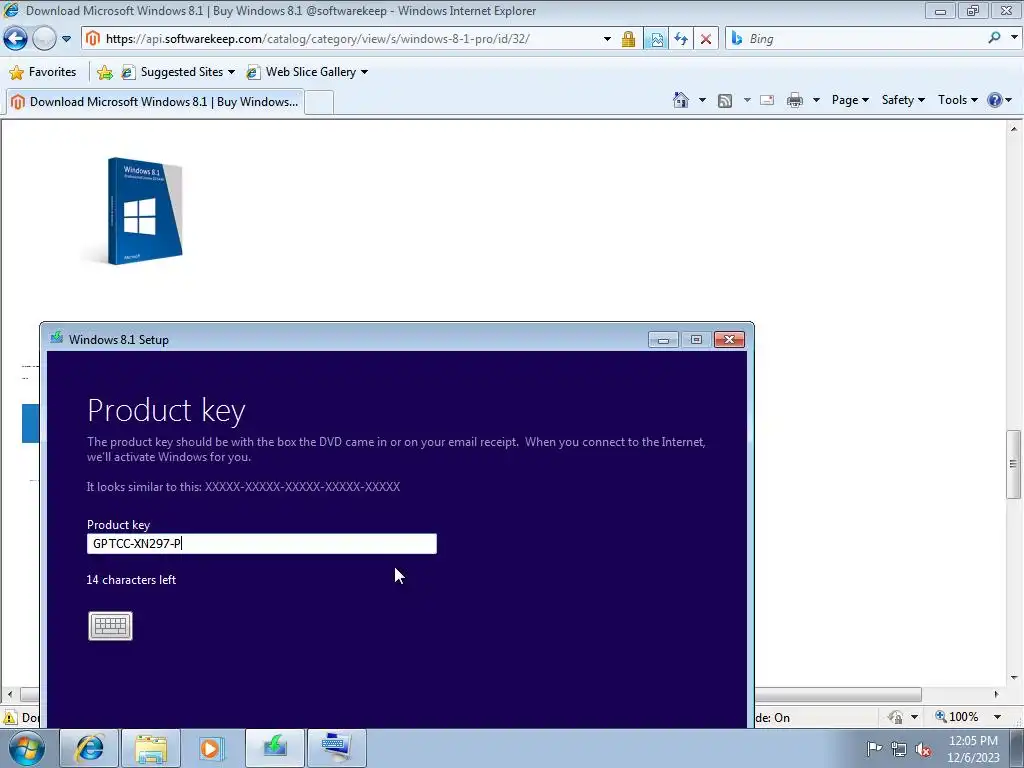This screenshot has width=1024, height=768.
Task: Open the Page menu
Action: click(x=850, y=100)
